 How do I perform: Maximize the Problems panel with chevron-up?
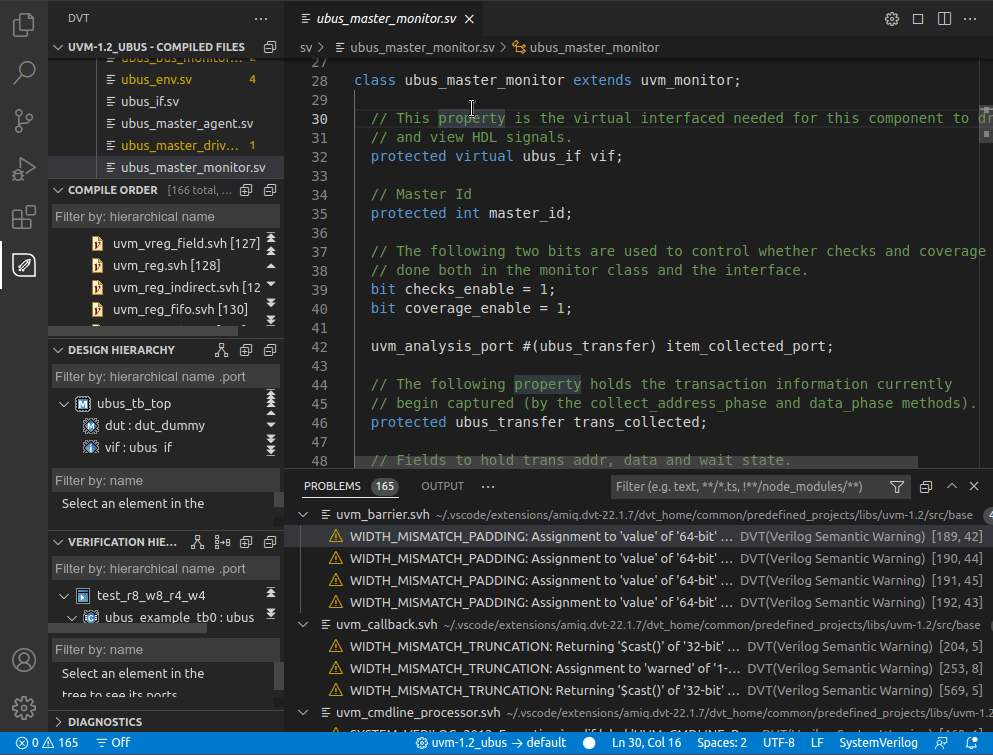[x=951, y=486]
